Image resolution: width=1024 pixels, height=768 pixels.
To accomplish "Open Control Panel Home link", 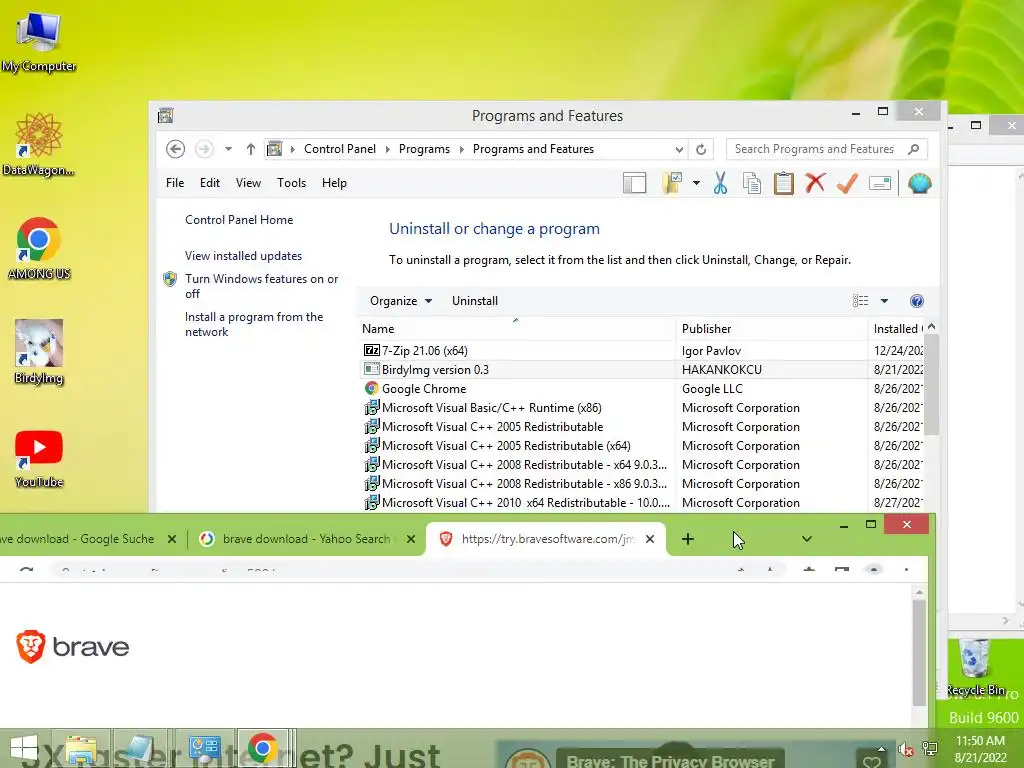I will [x=239, y=220].
